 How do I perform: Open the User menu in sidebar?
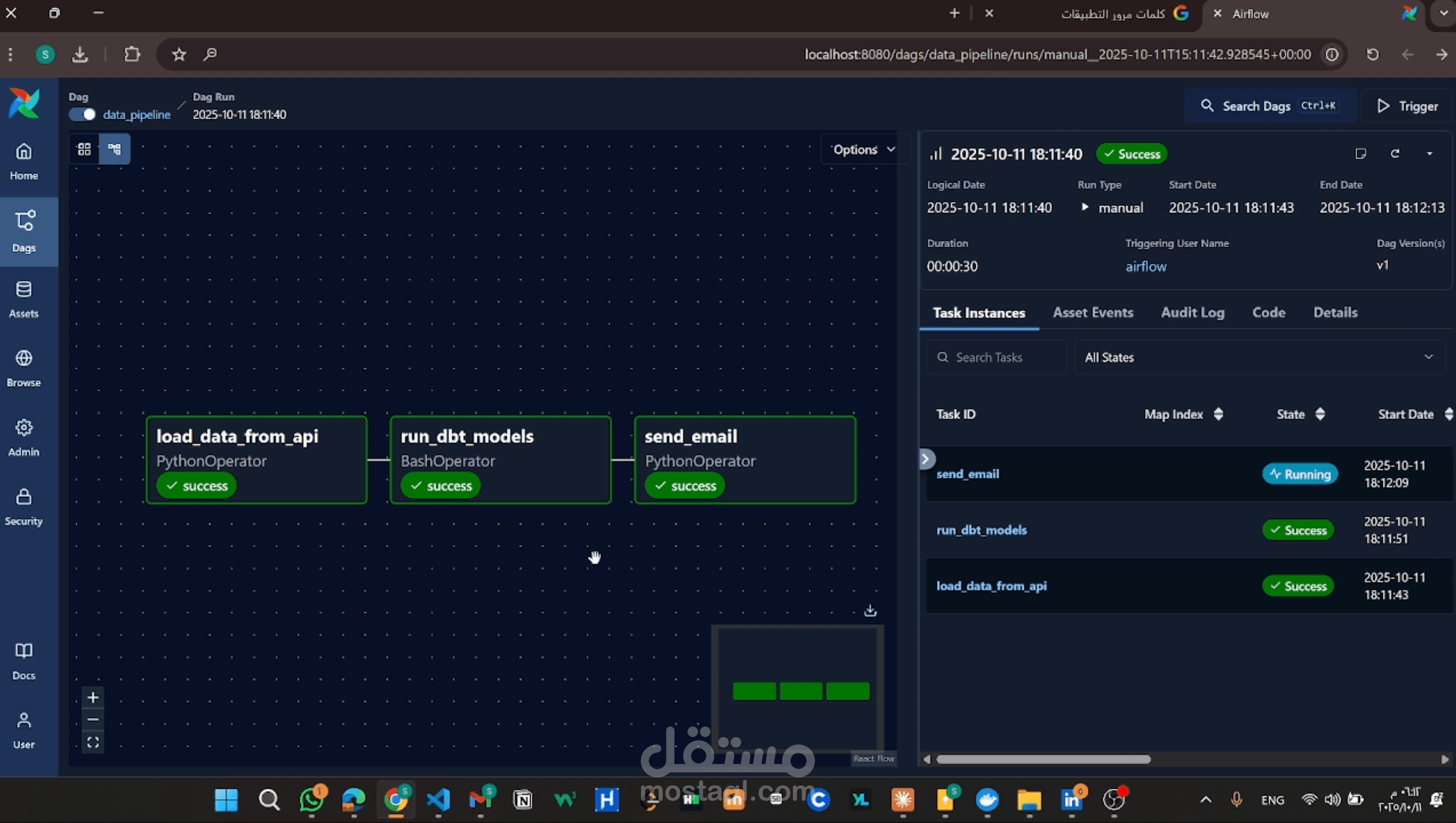coord(24,730)
